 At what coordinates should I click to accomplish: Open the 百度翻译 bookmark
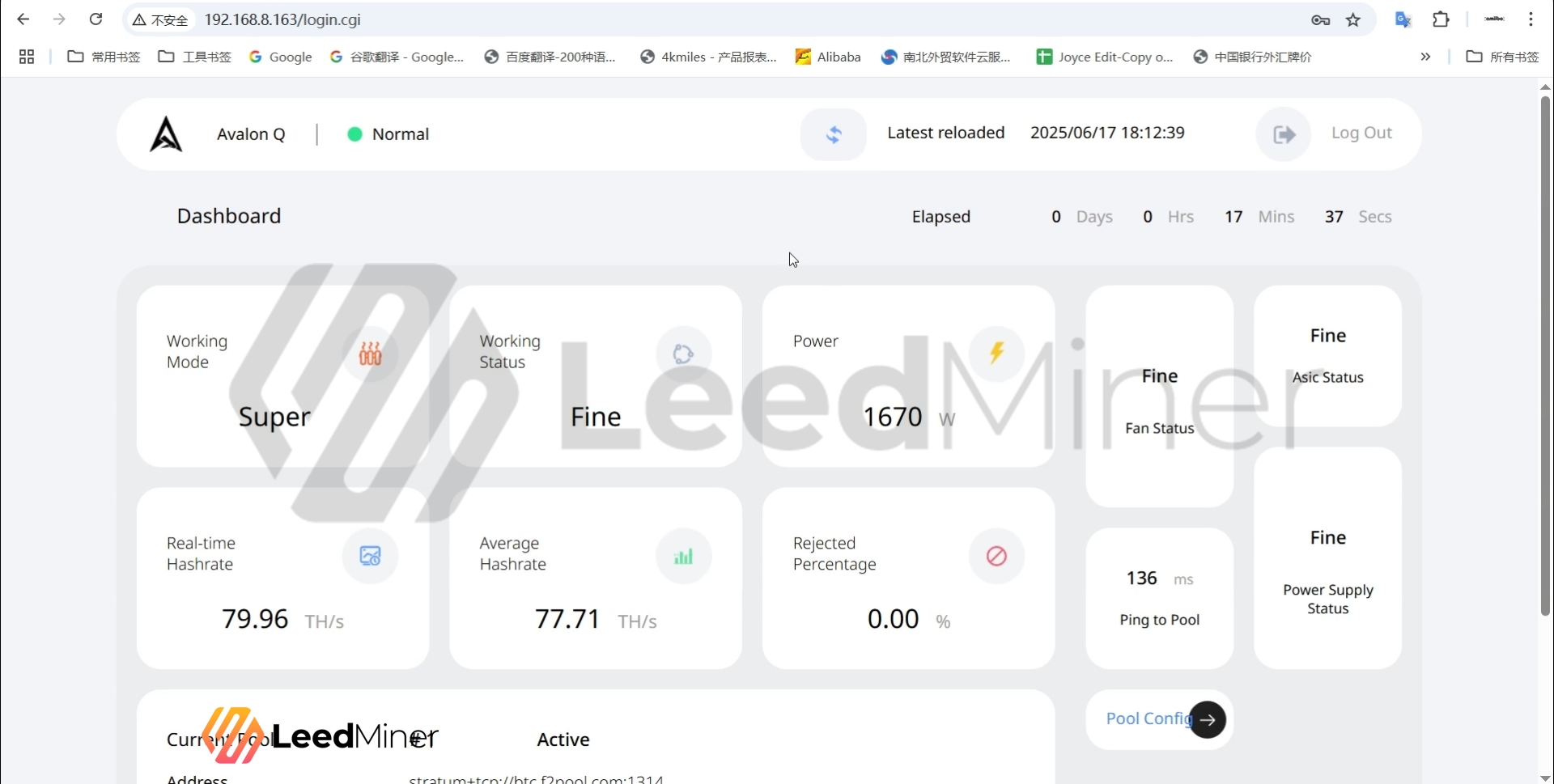[550, 57]
